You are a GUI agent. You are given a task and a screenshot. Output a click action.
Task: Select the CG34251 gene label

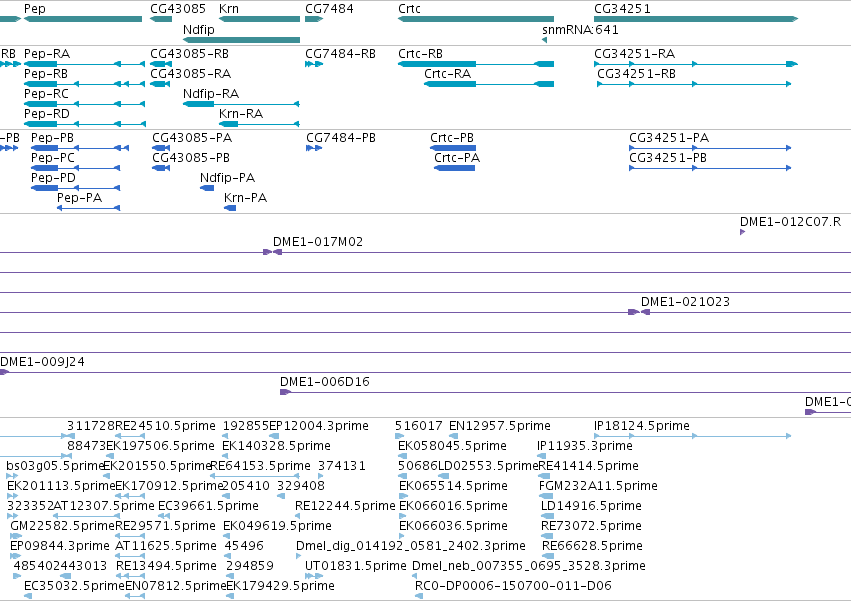point(622,9)
